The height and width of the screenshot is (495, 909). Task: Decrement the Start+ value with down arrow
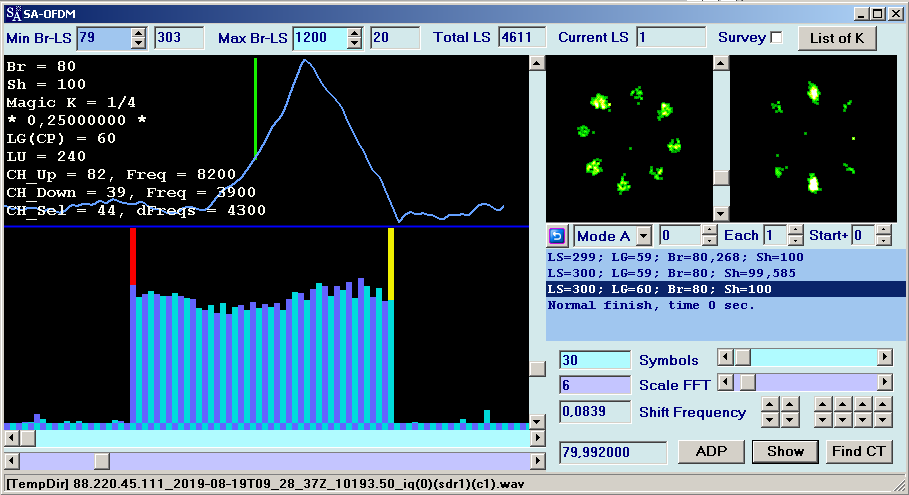pyautogui.click(x=883, y=241)
